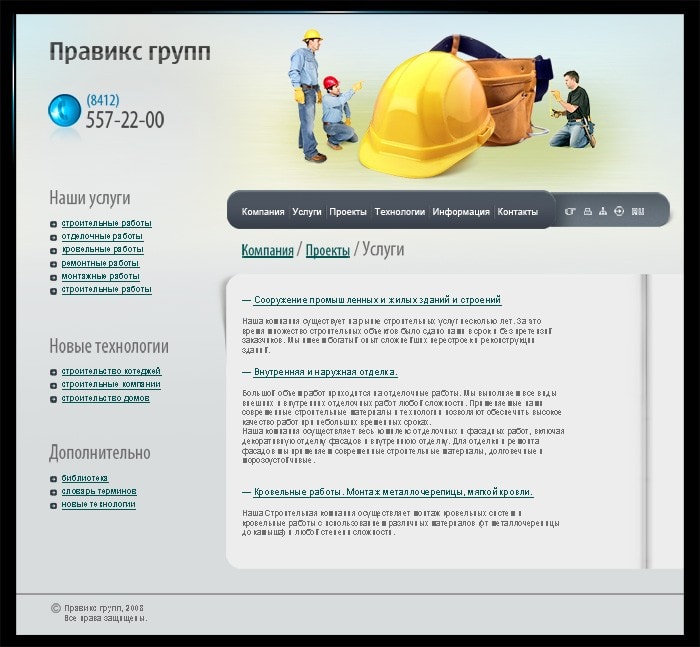Click the print version icon

588,211
